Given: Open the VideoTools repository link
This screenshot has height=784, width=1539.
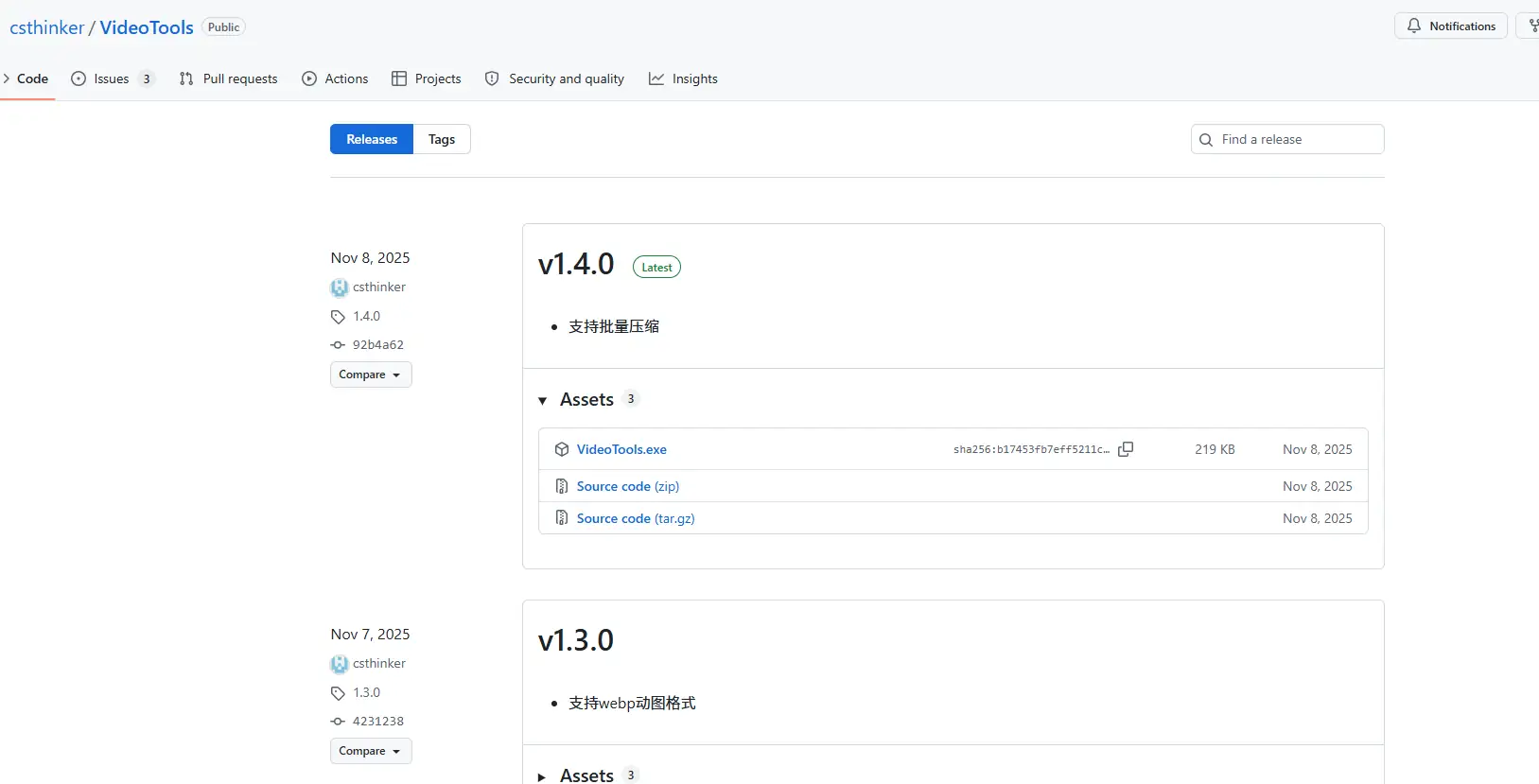Looking at the screenshot, I should click(147, 27).
